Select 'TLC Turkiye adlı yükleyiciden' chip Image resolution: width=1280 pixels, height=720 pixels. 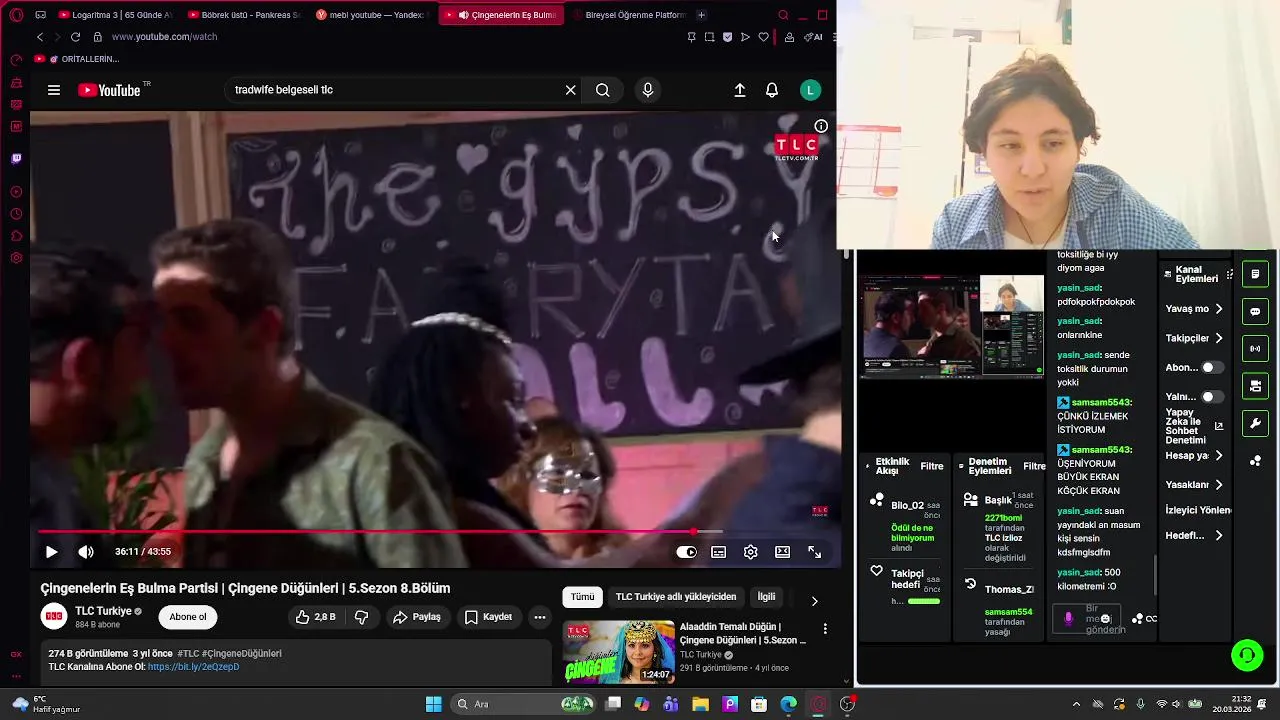point(676,597)
